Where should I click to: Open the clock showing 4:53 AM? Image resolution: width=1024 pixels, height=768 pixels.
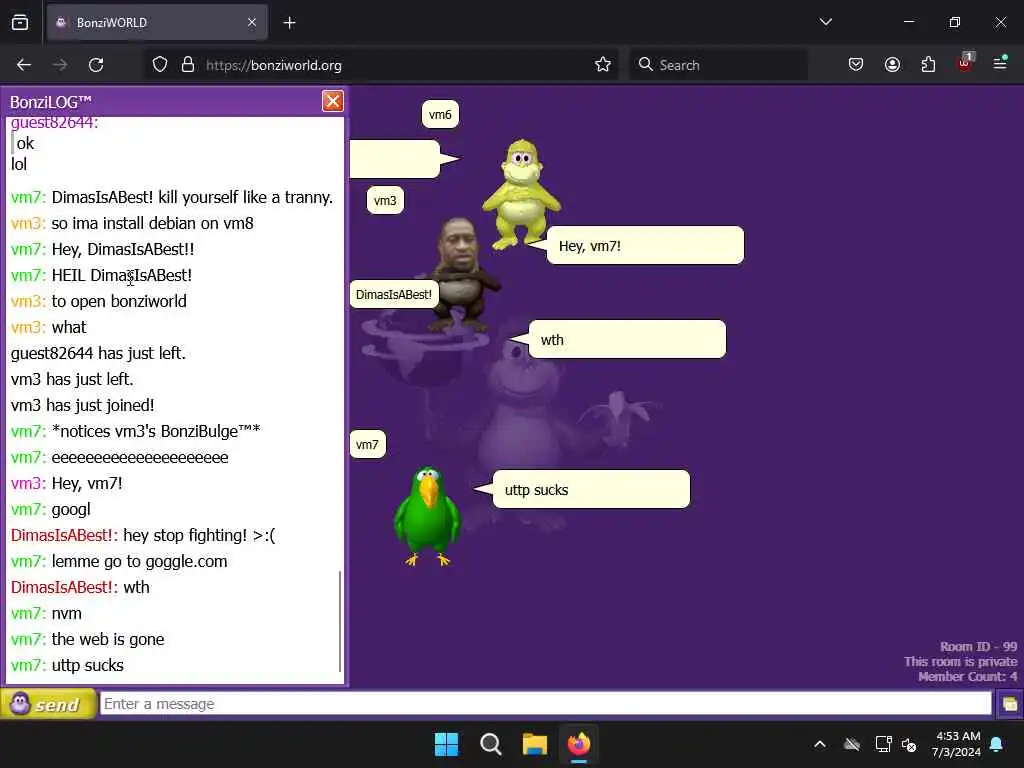957,744
